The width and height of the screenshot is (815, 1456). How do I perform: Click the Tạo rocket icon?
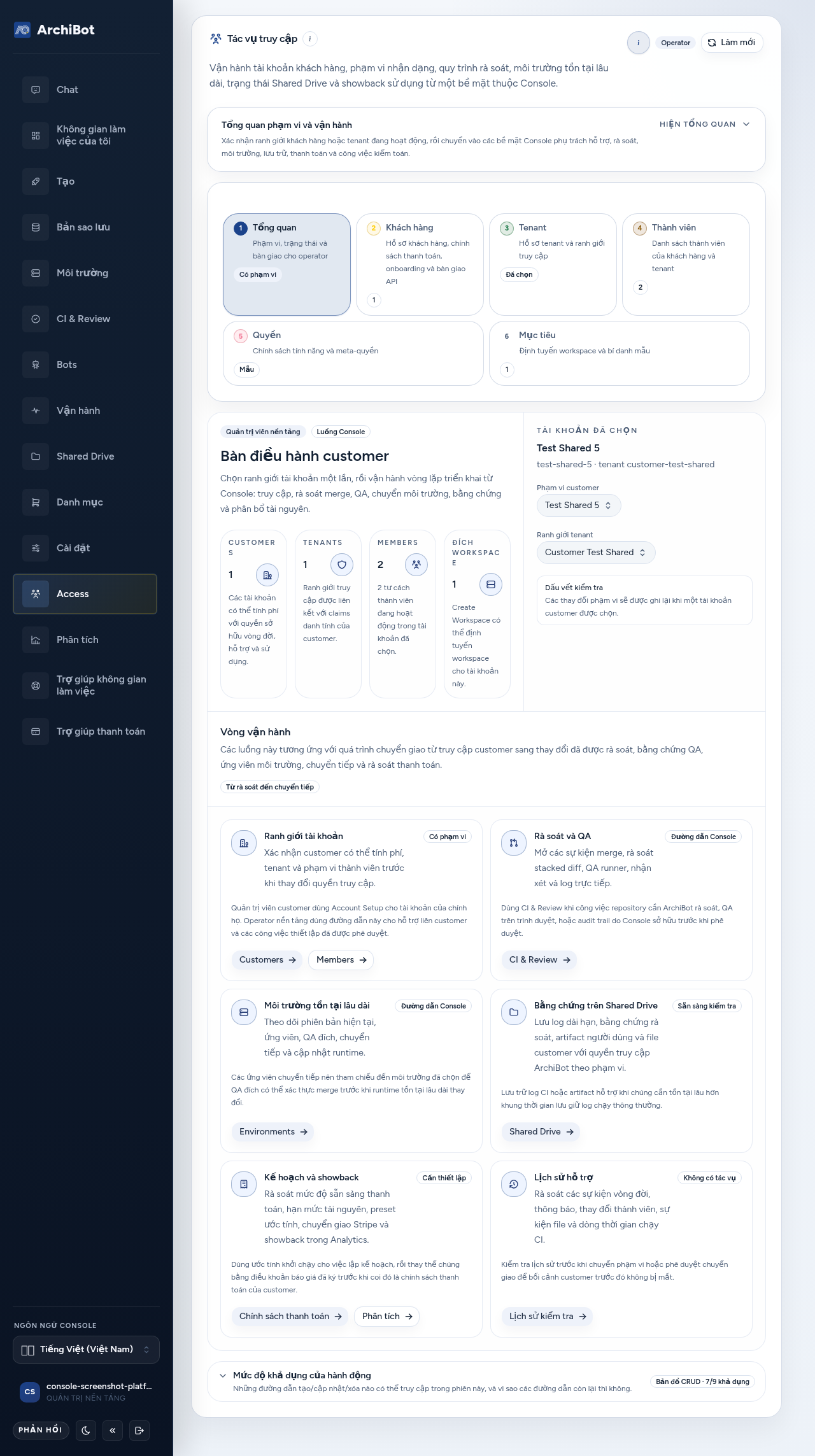pos(36,181)
